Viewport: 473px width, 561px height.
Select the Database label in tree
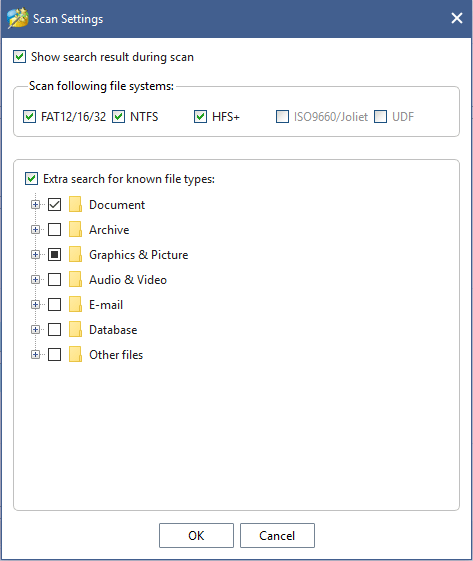pyautogui.click(x=113, y=330)
